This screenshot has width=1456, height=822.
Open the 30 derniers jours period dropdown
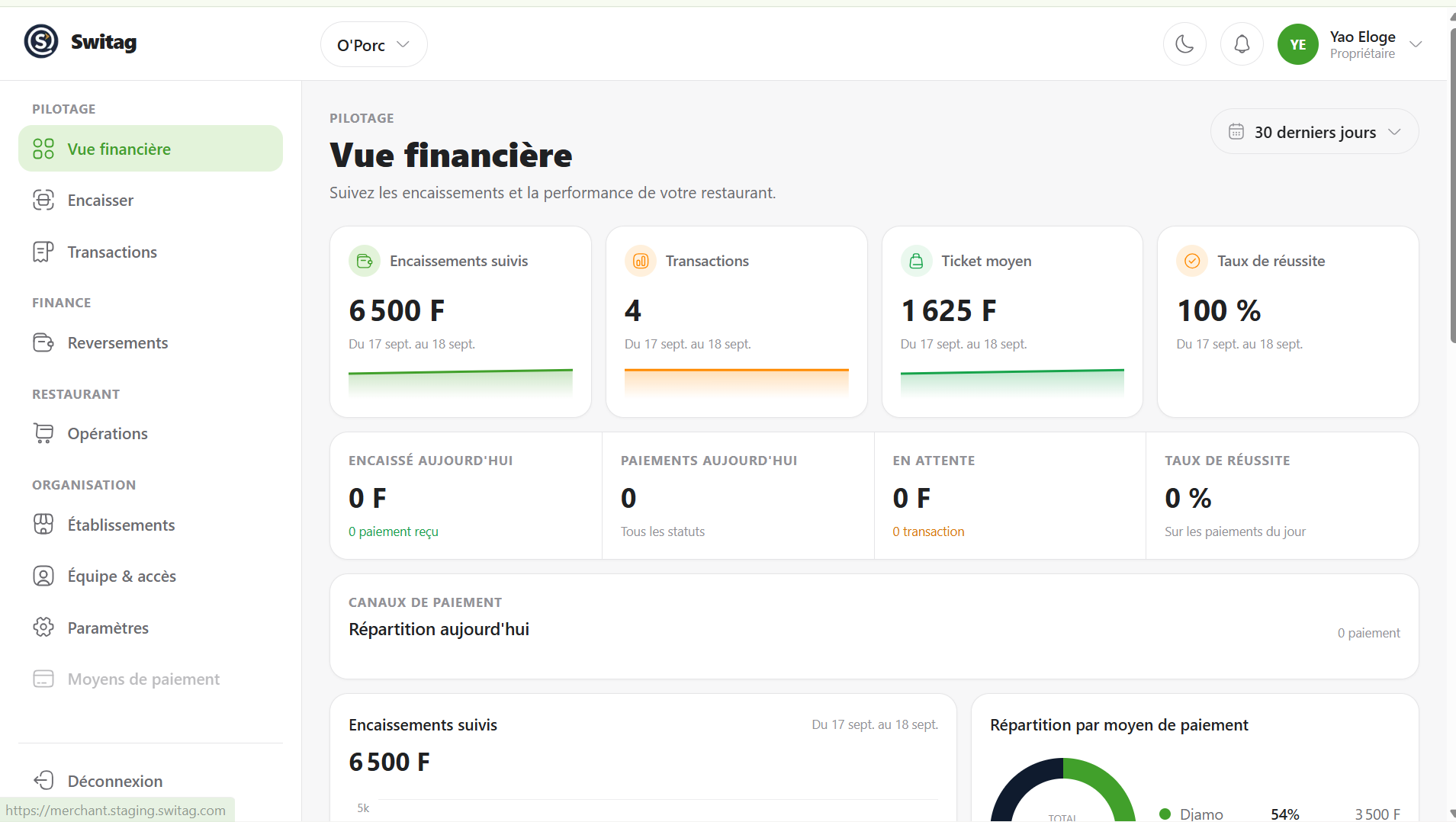point(1314,132)
